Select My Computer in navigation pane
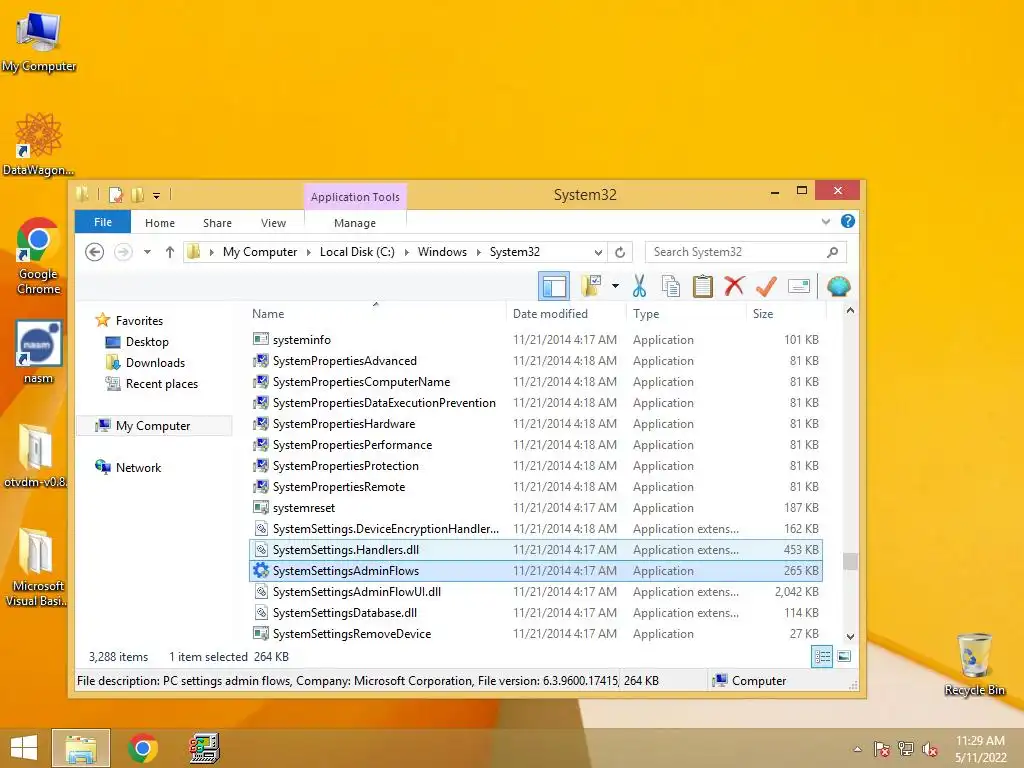The image size is (1024, 768). click(153, 426)
